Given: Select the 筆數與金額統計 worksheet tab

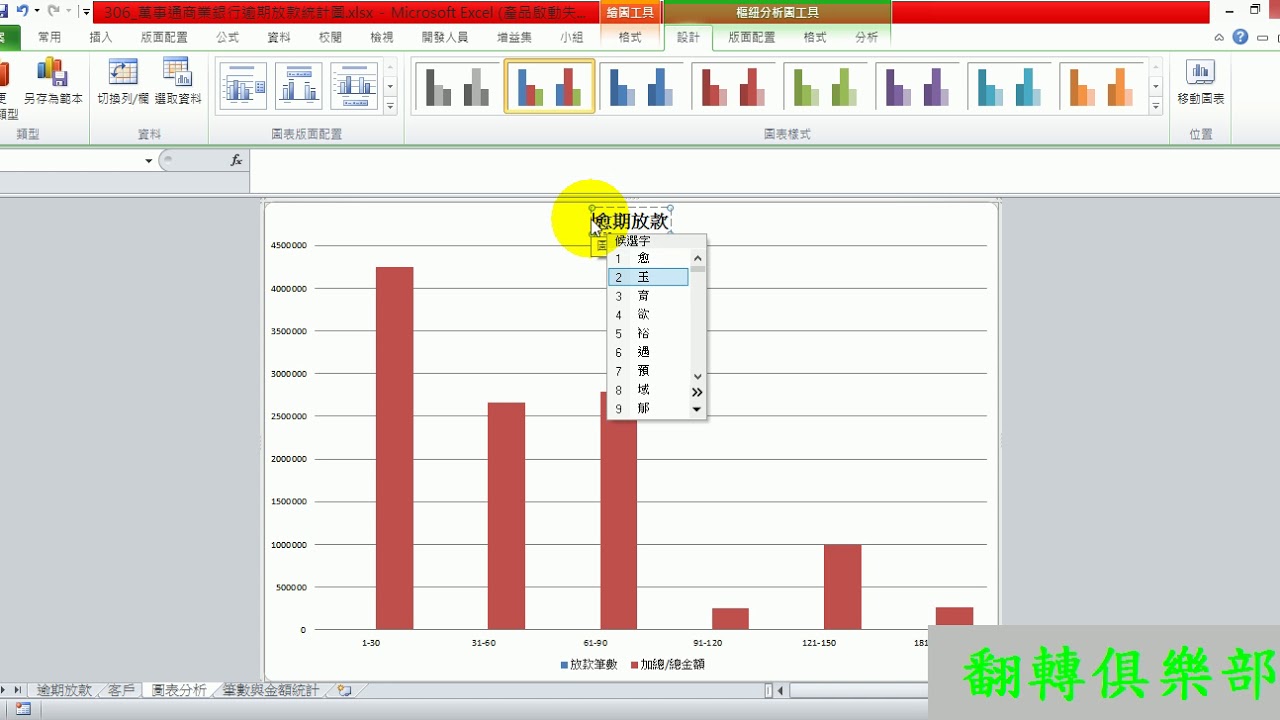Looking at the screenshot, I should [x=271, y=690].
